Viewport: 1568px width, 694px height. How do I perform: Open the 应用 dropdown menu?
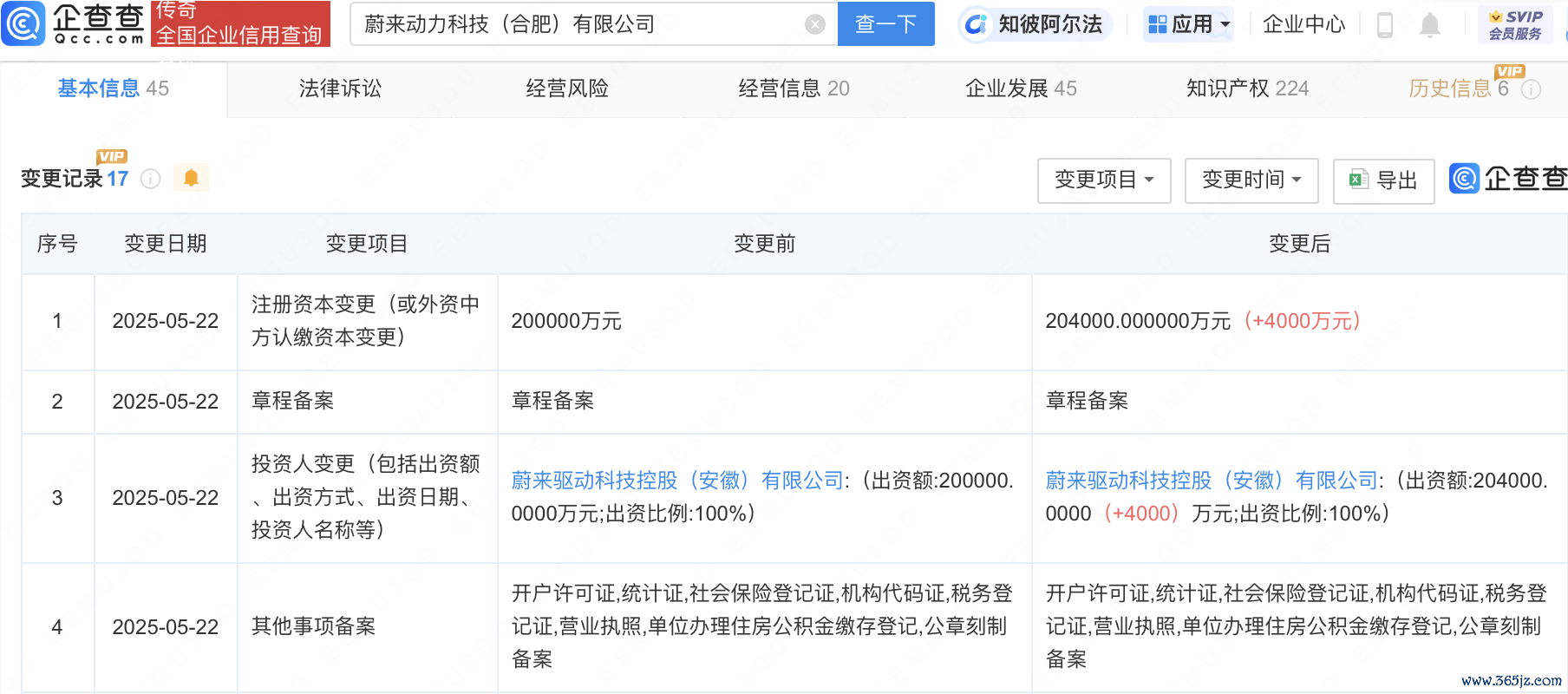[x=1189, y=24]
